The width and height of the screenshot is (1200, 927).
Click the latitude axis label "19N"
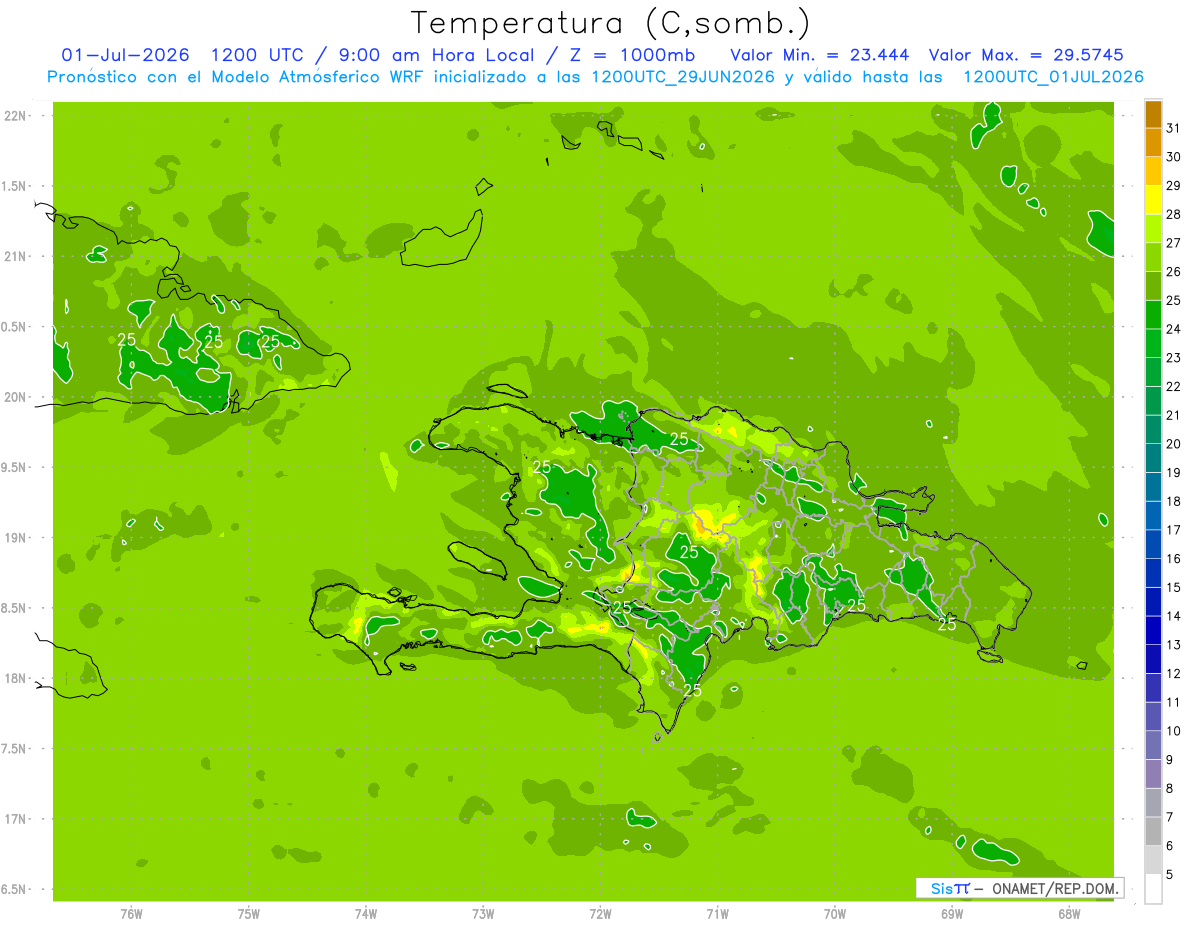(17, 538)
